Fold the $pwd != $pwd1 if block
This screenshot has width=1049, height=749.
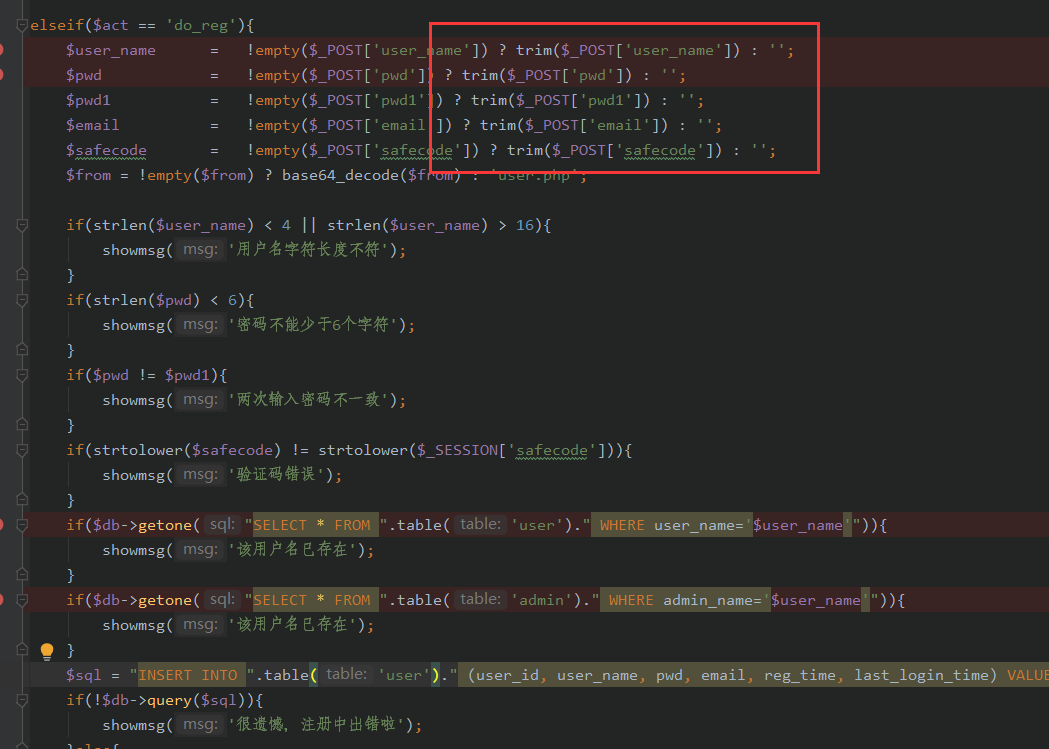(x=22, y=375)
